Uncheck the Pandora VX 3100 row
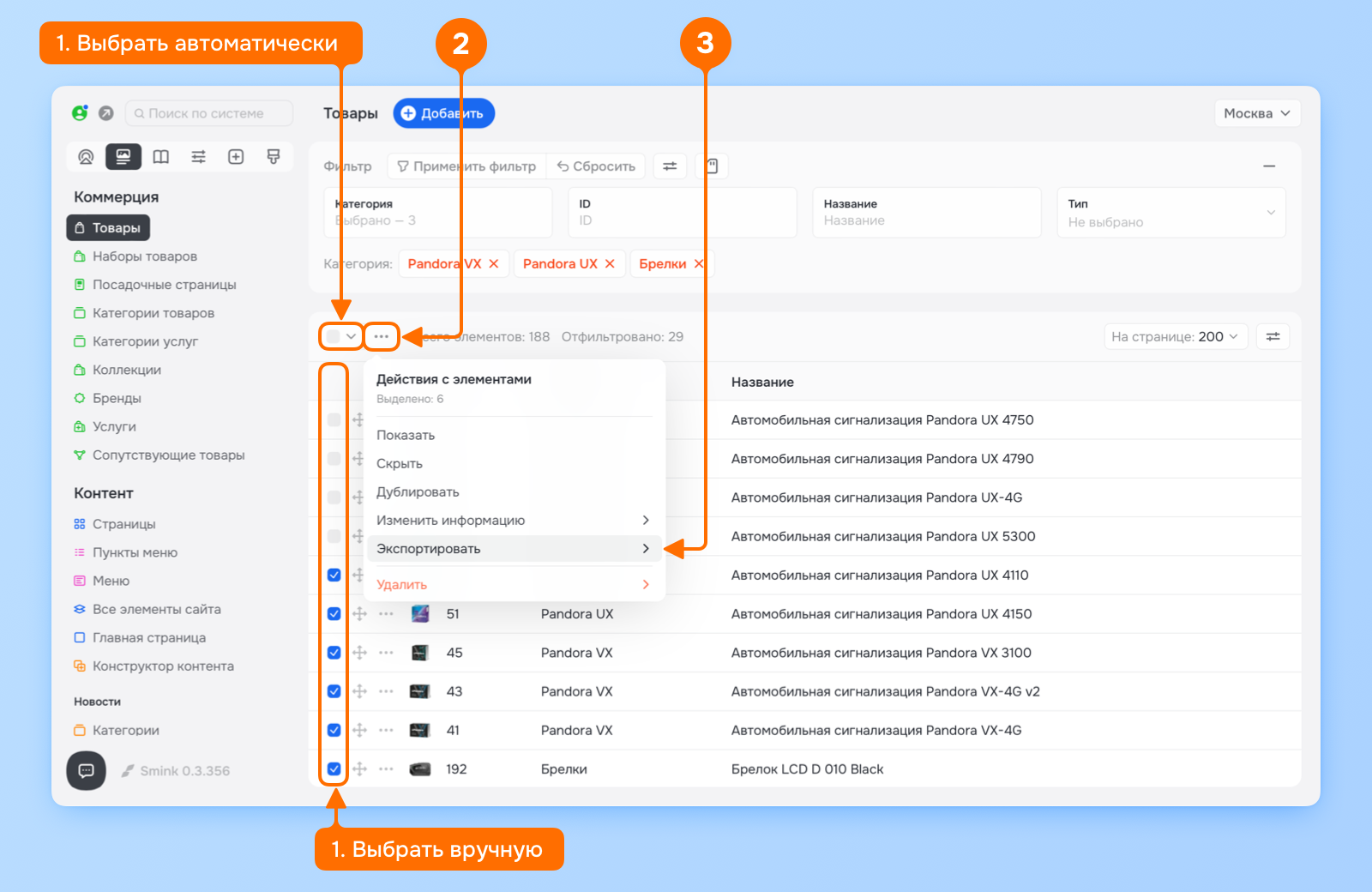 click(334, 653)
